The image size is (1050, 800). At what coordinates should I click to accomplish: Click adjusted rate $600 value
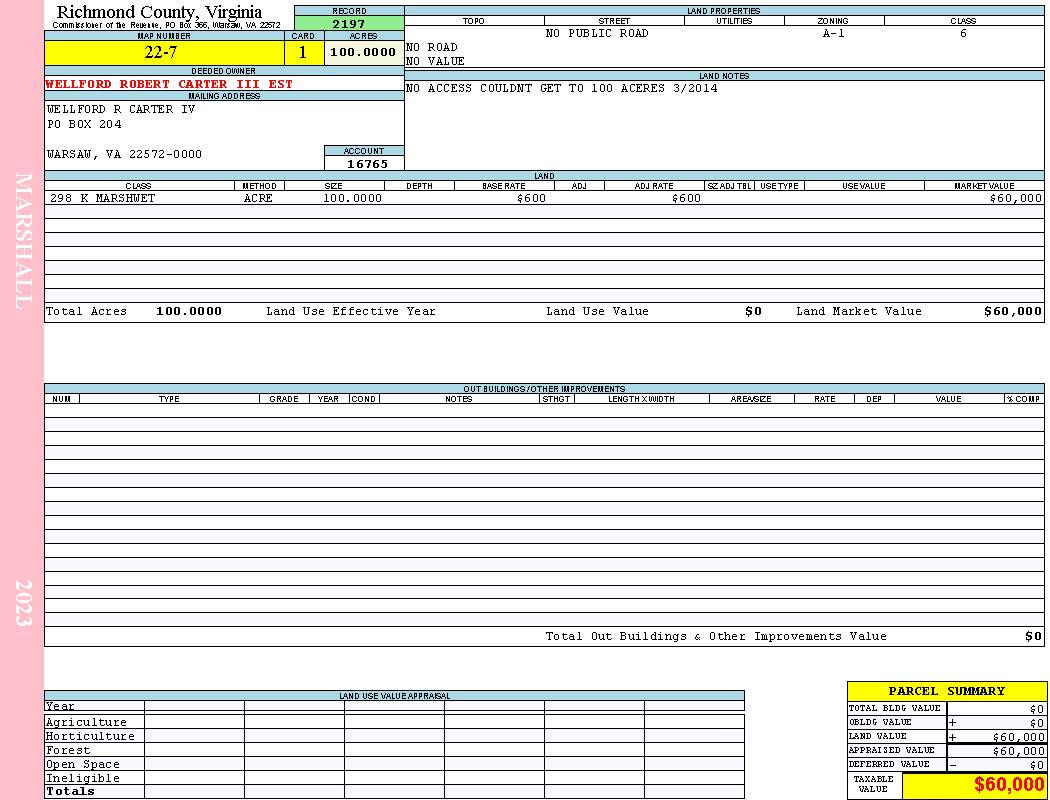pyautogui.click(x=686, y=198)
